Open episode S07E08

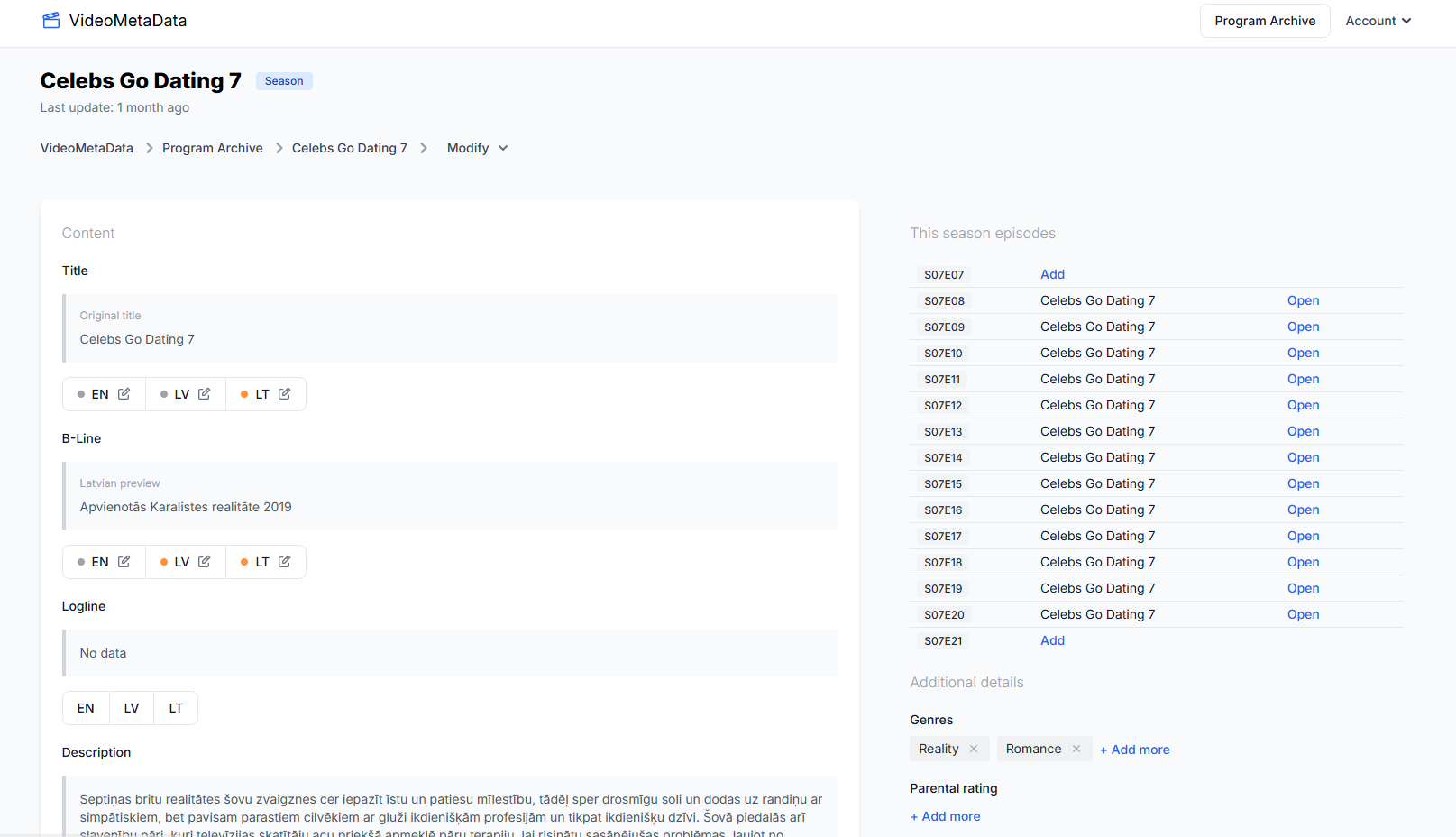point(1303,299)
